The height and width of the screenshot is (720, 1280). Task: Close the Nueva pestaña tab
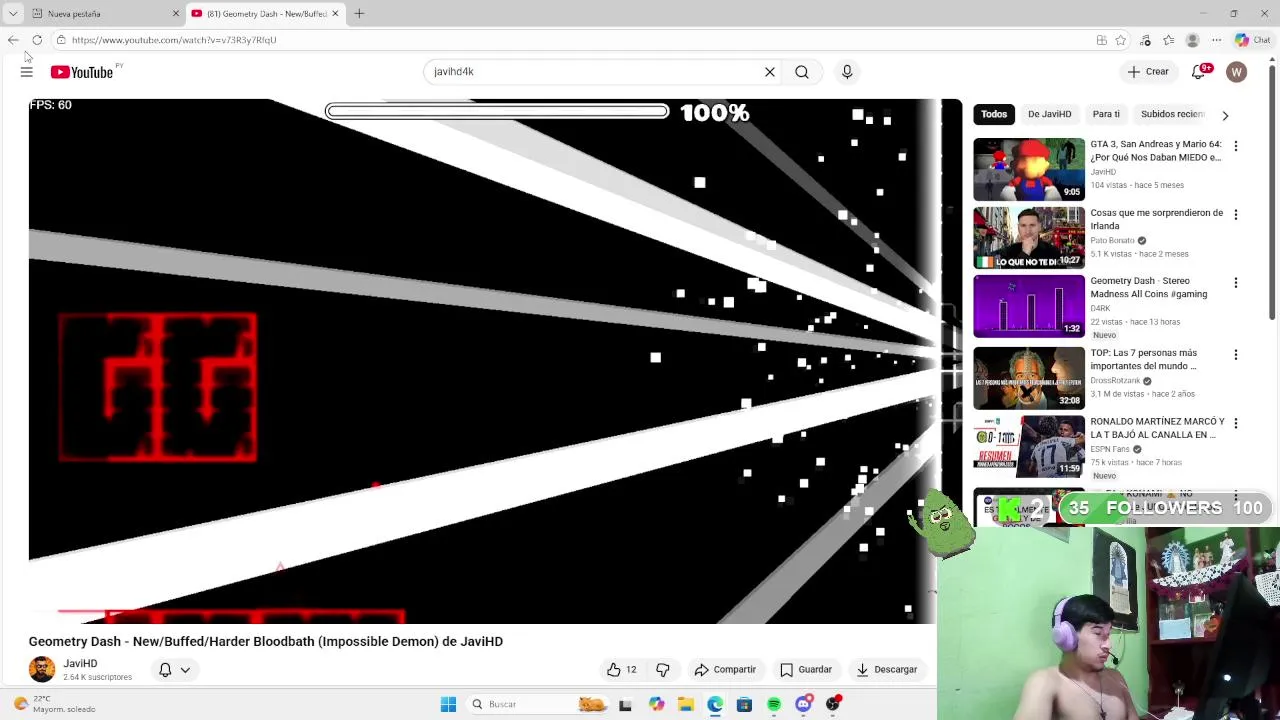point(176,14)
